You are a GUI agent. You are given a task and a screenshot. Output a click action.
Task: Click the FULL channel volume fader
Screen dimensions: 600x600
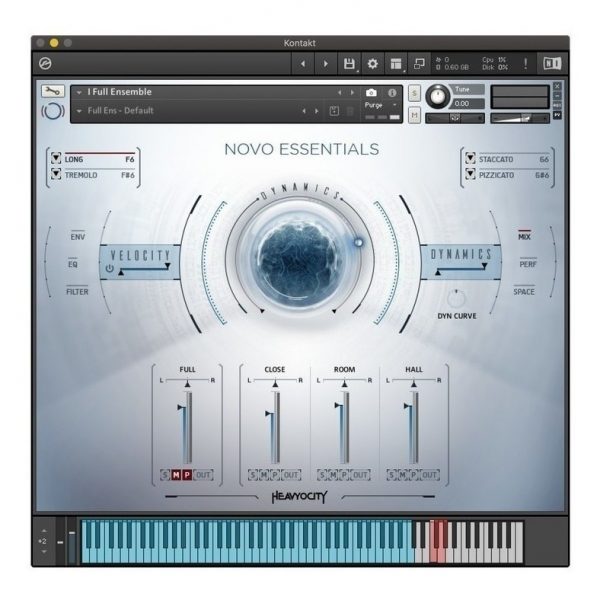[x=187, y=427]
